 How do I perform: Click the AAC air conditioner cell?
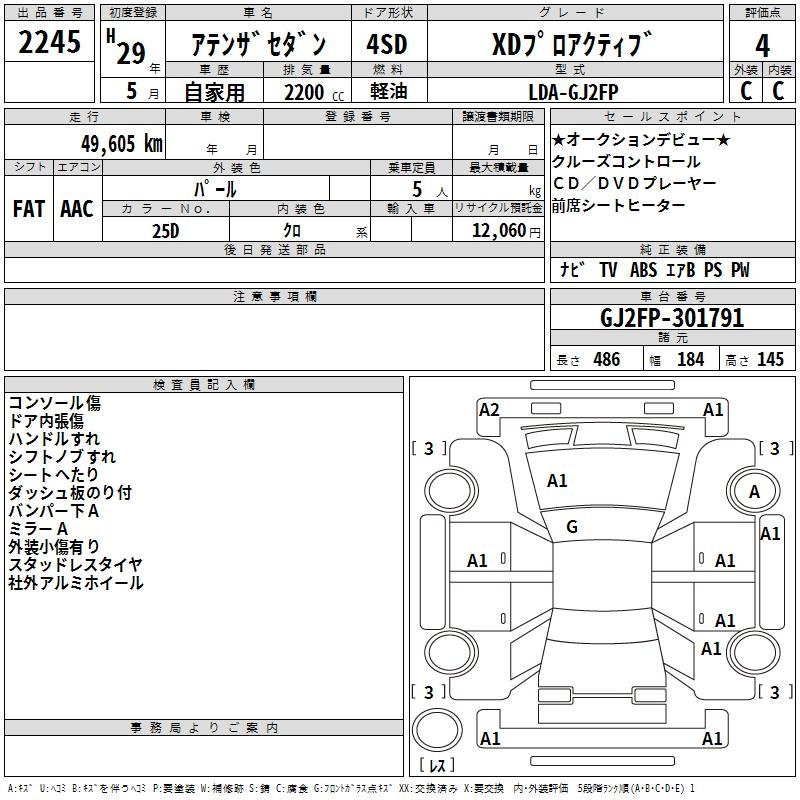click(77, 208)
